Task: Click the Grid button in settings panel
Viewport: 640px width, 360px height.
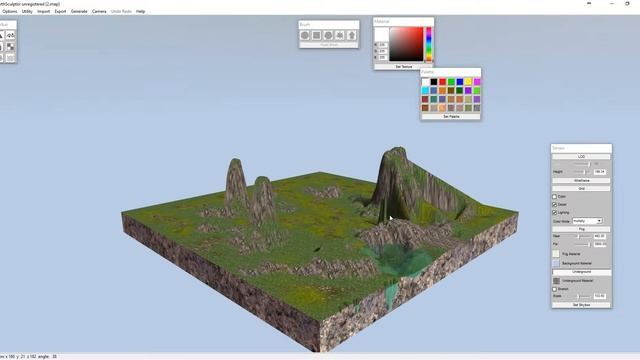Action: point(582,189)
